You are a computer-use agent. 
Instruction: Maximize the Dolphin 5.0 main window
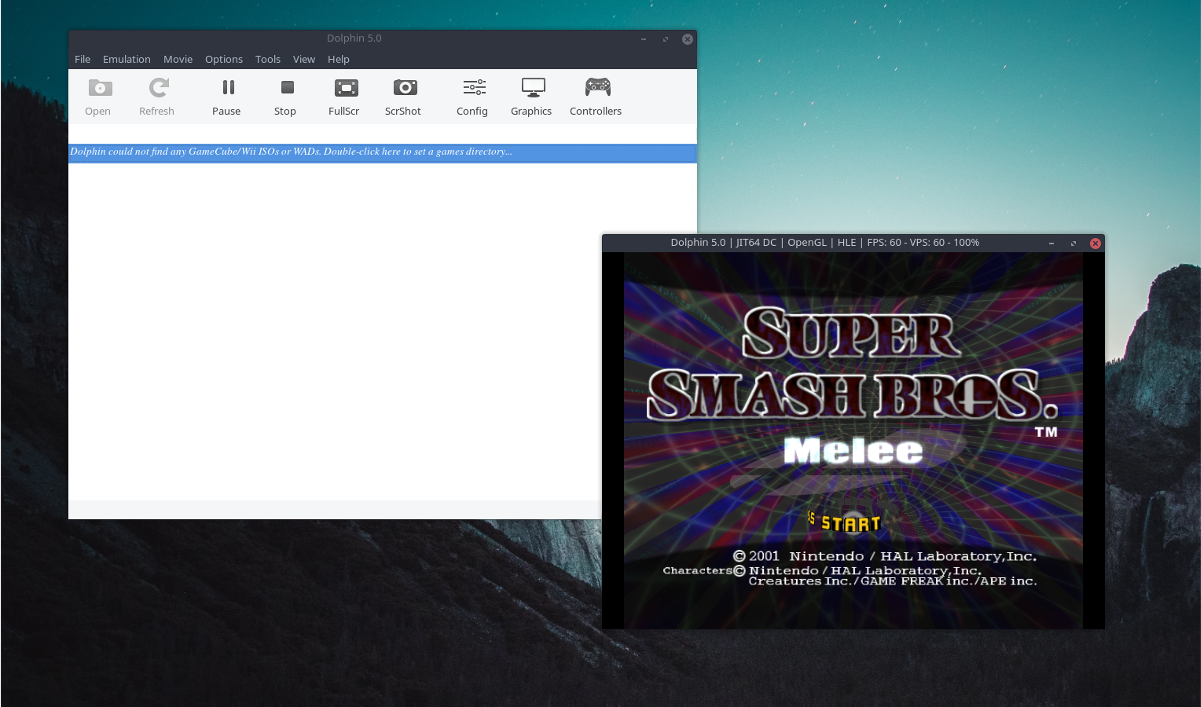(x=665, y=39)
